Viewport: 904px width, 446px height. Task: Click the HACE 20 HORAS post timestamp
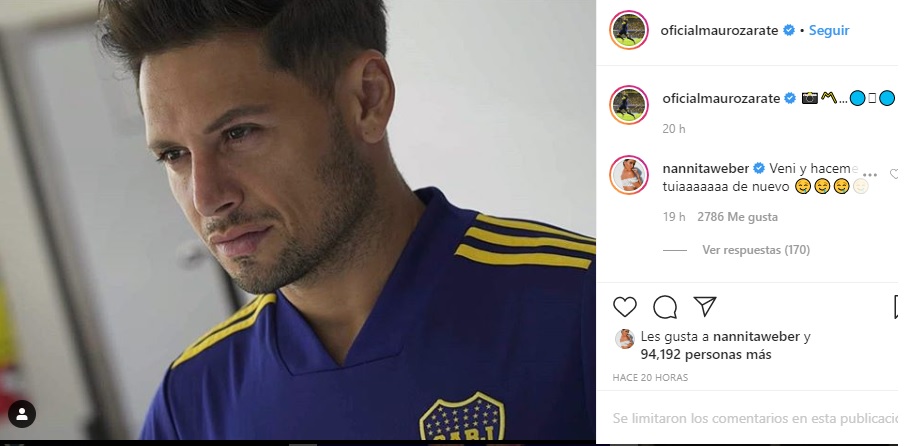click(x=650, y=378)
